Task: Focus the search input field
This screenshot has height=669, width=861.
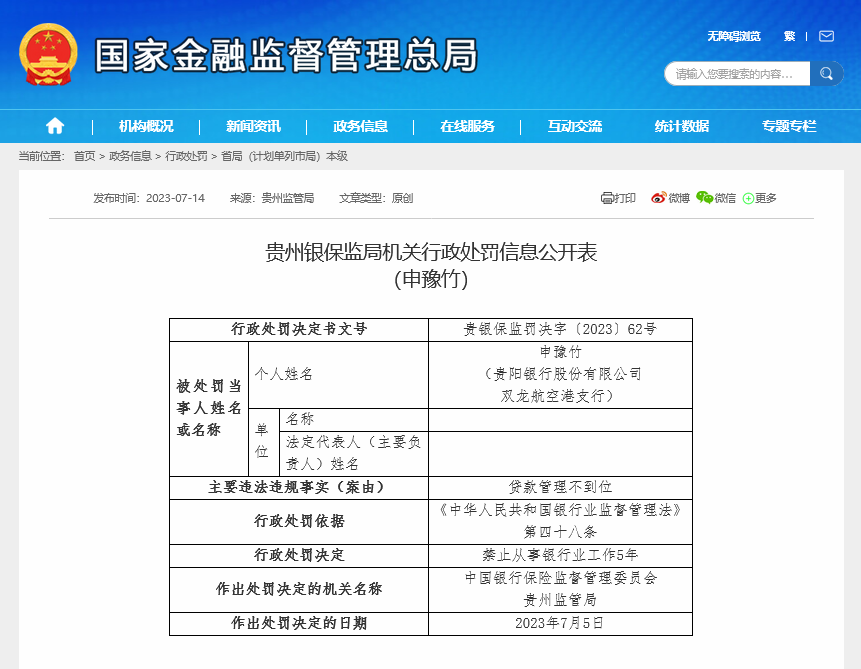Action: [x=737, y=74]
